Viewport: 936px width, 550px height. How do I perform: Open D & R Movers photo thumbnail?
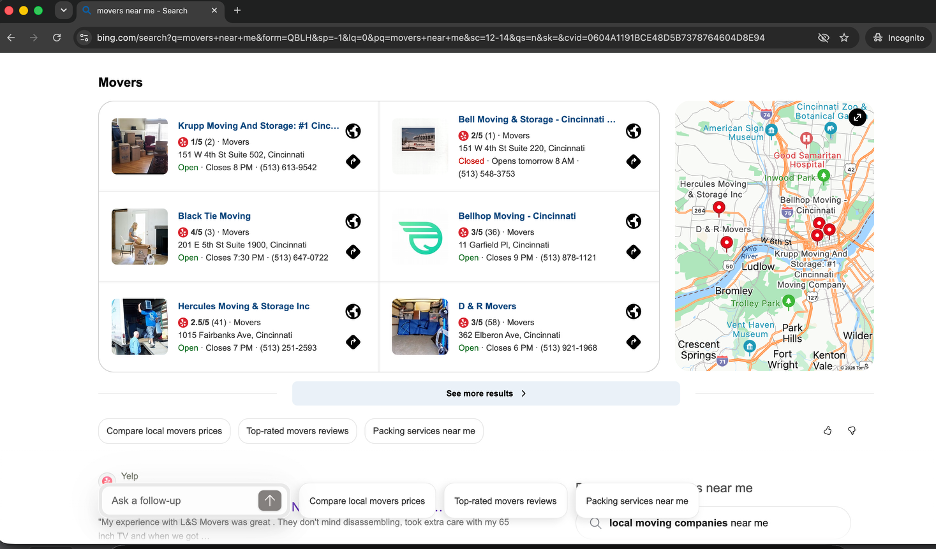tap(420, 327)
